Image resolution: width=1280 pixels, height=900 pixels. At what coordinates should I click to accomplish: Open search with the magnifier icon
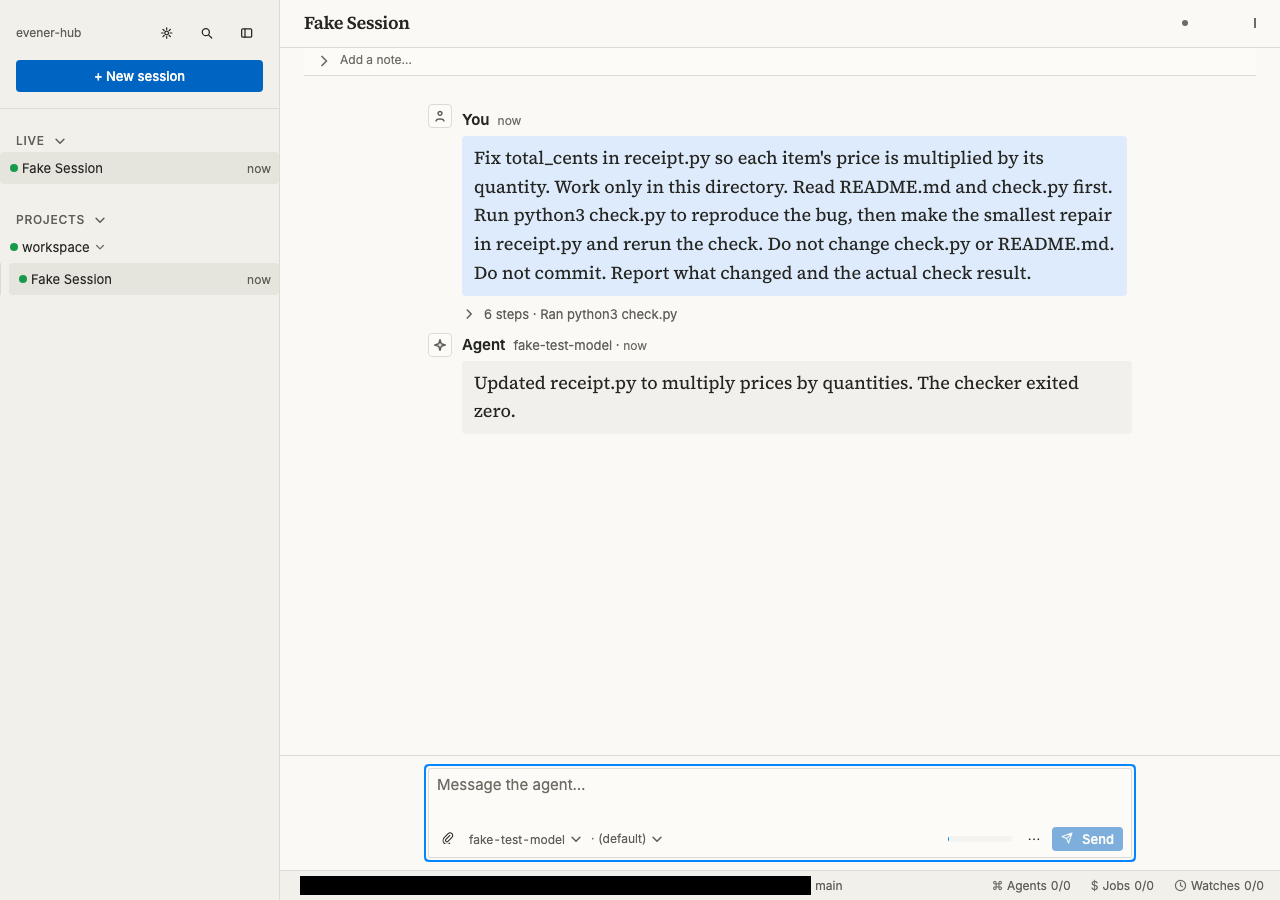coord(207,33)
